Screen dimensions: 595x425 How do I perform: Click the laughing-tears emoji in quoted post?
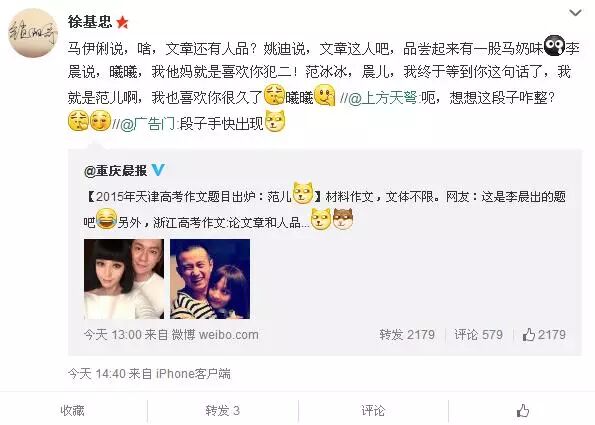(106, 219)
